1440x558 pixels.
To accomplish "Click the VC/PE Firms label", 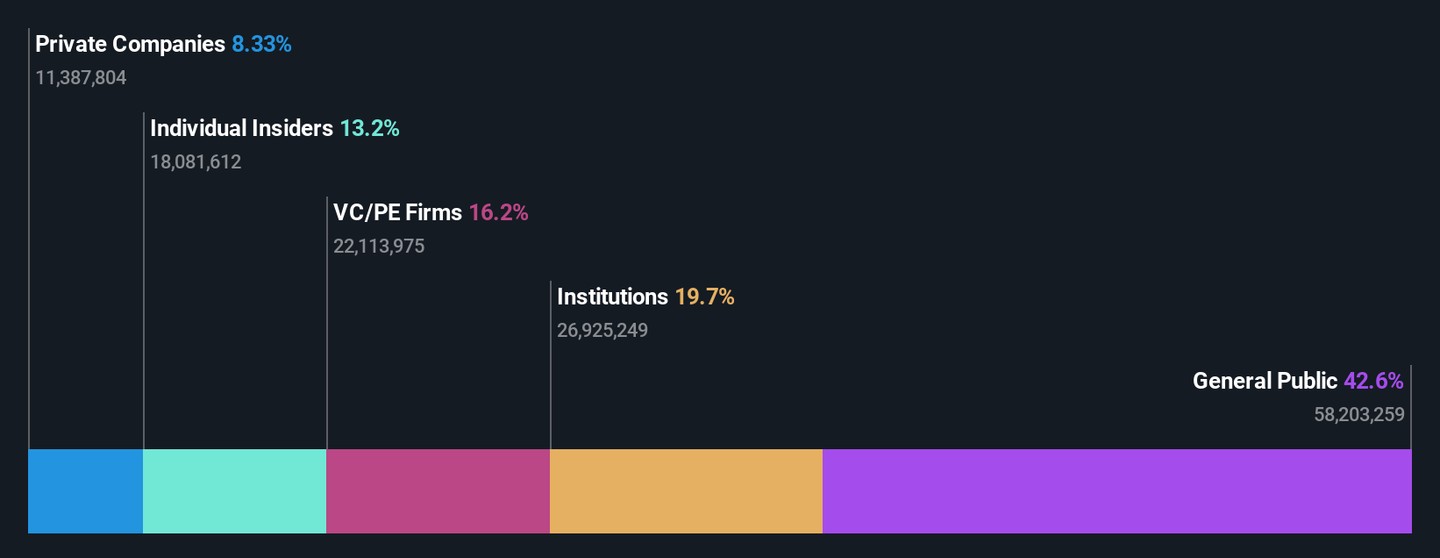I will 398,212.
